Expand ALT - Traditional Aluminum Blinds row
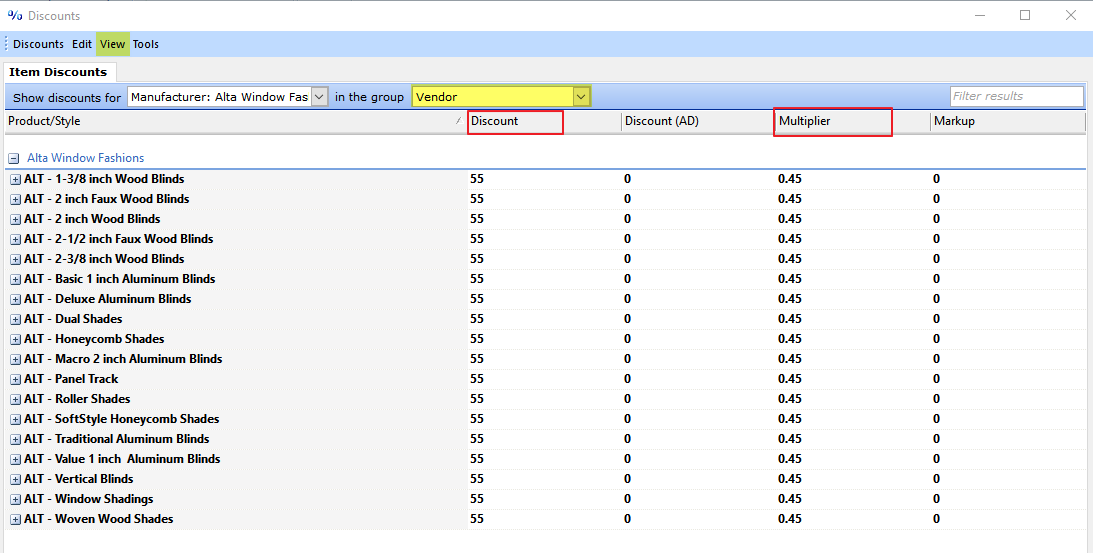The height and width of the screenshot is (553, 1093). click(15, 440)
